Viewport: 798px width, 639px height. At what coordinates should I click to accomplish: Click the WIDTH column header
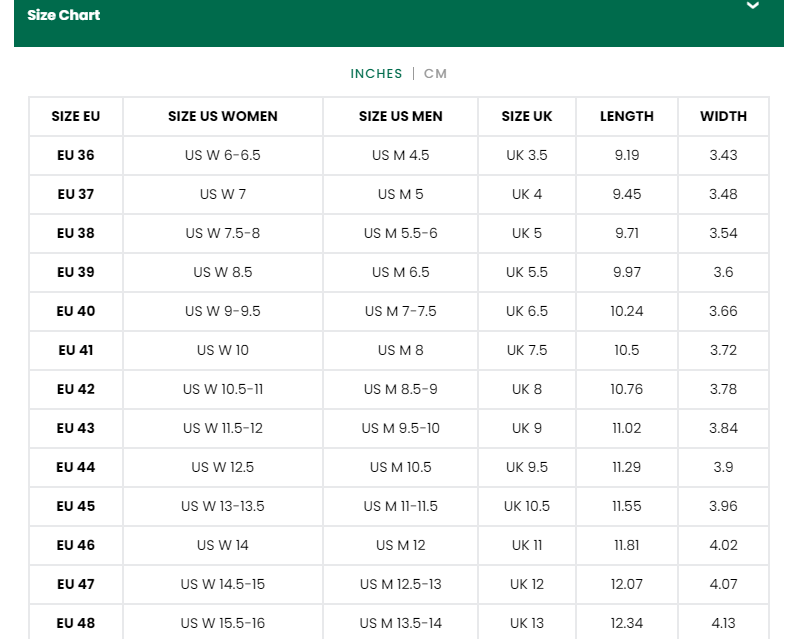(723, 116)
